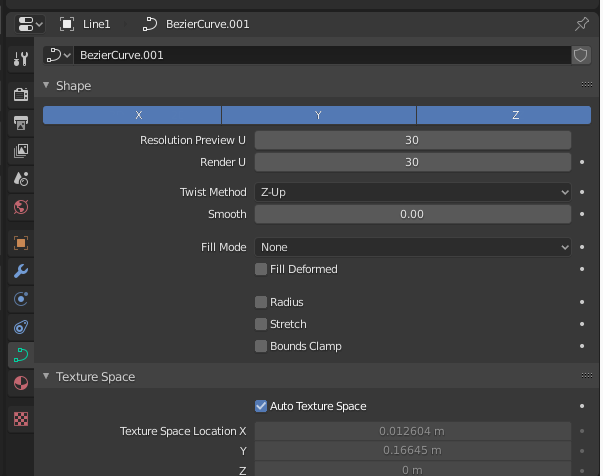Open the Object Data curve properties tab

tap(21, 355)
